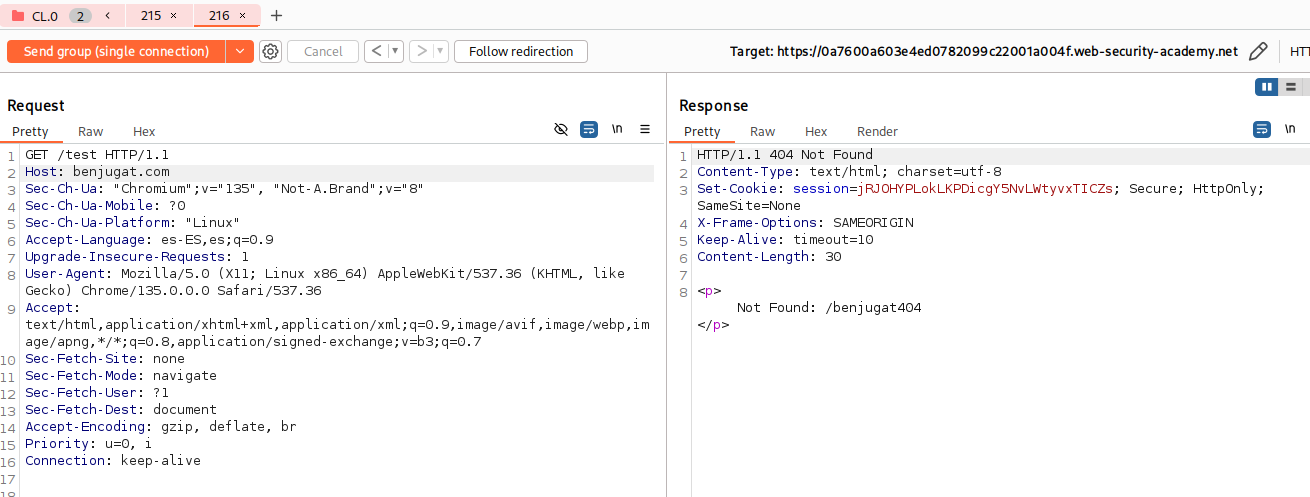Screen dimensions: 1310x497
Task: Open the CL.0 tab group folder
Action: (x=18, y=16)
